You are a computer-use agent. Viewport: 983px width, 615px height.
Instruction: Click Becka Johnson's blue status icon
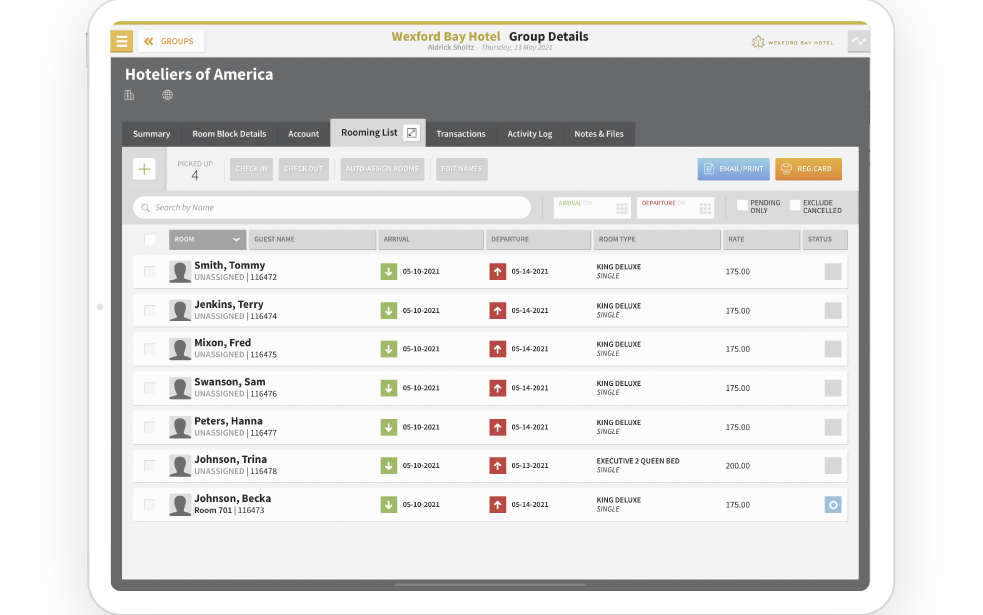(832, 505)
